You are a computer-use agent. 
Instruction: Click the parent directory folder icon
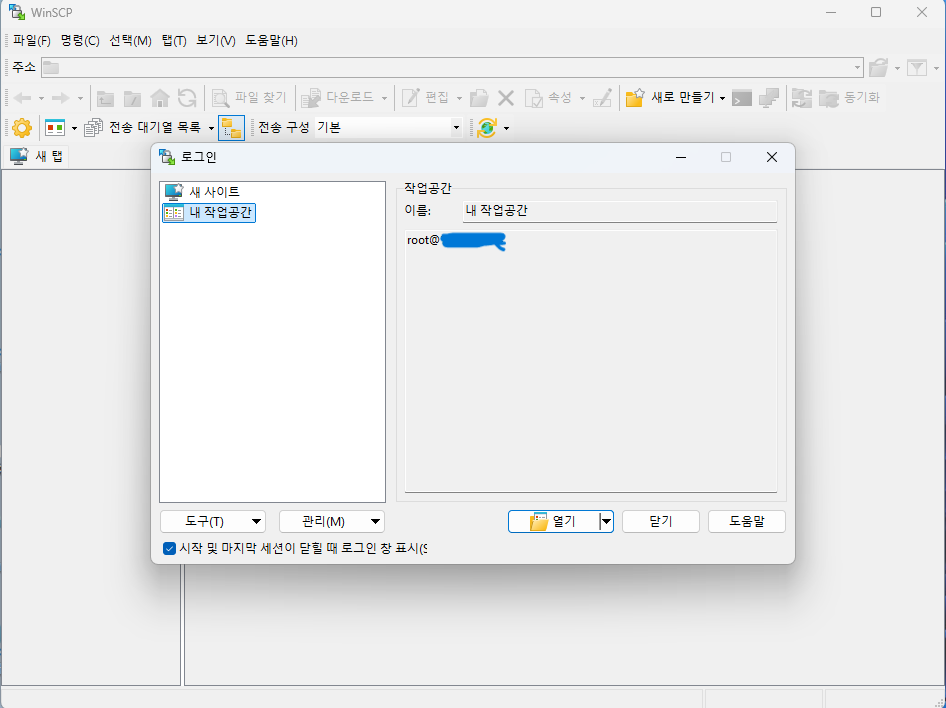tap(106, 98)
